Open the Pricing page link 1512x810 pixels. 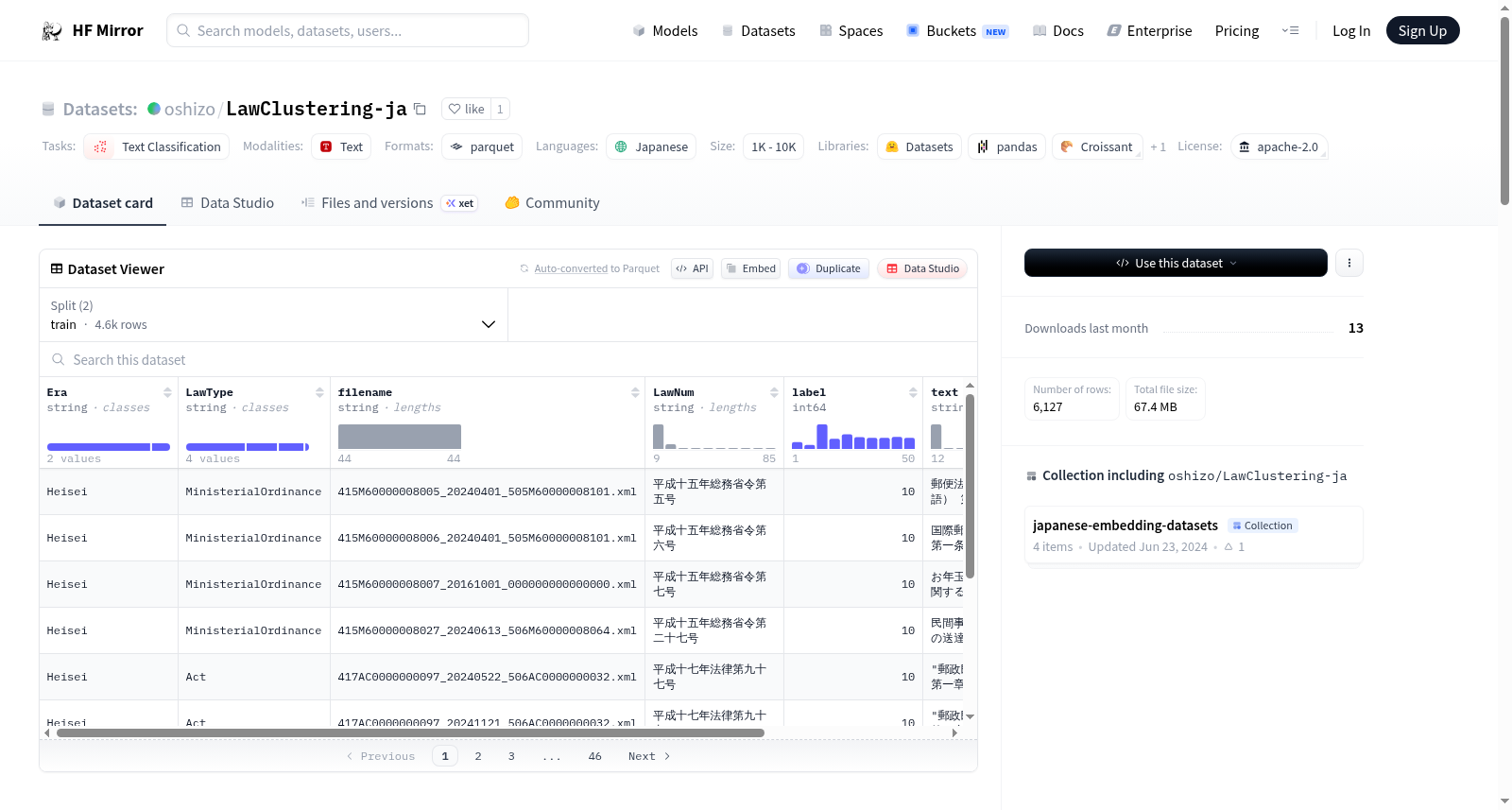pos(1237,31)
